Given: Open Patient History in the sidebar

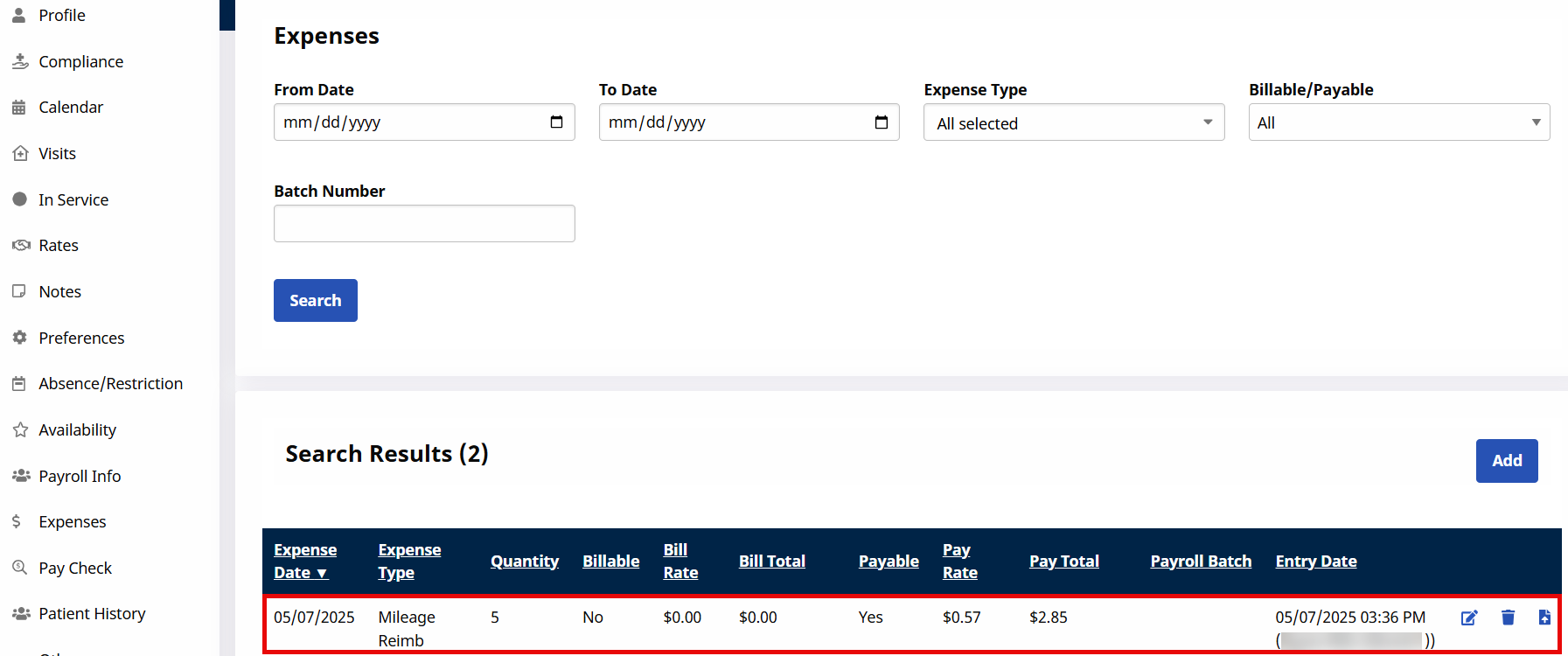Looking at the screenshot, I should pyautogui.click(x=92, y=613).
